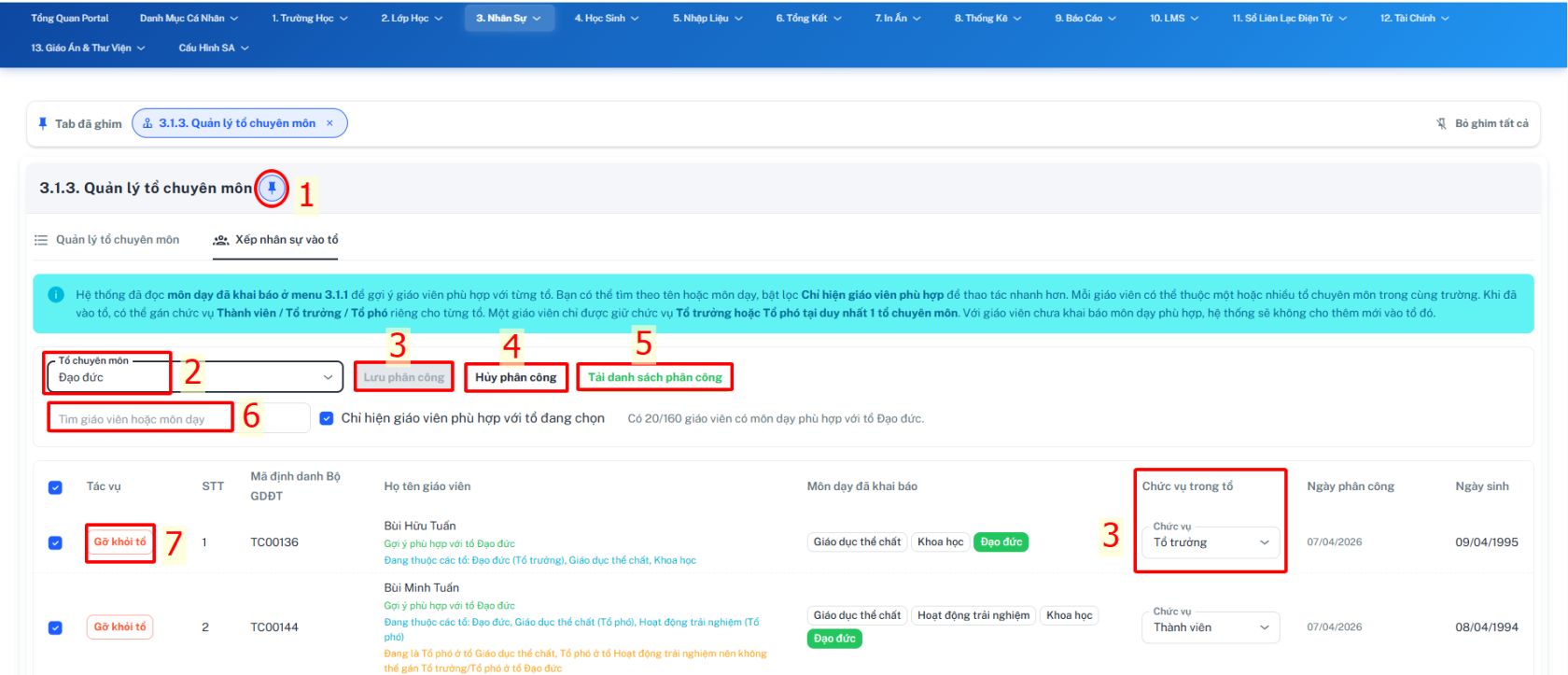Viewport: 1568px width, 675px height.
Task: Click the Giáo dục thể chất tag in Bùi Hữu Tuấn's row
Action: [857, 541]
